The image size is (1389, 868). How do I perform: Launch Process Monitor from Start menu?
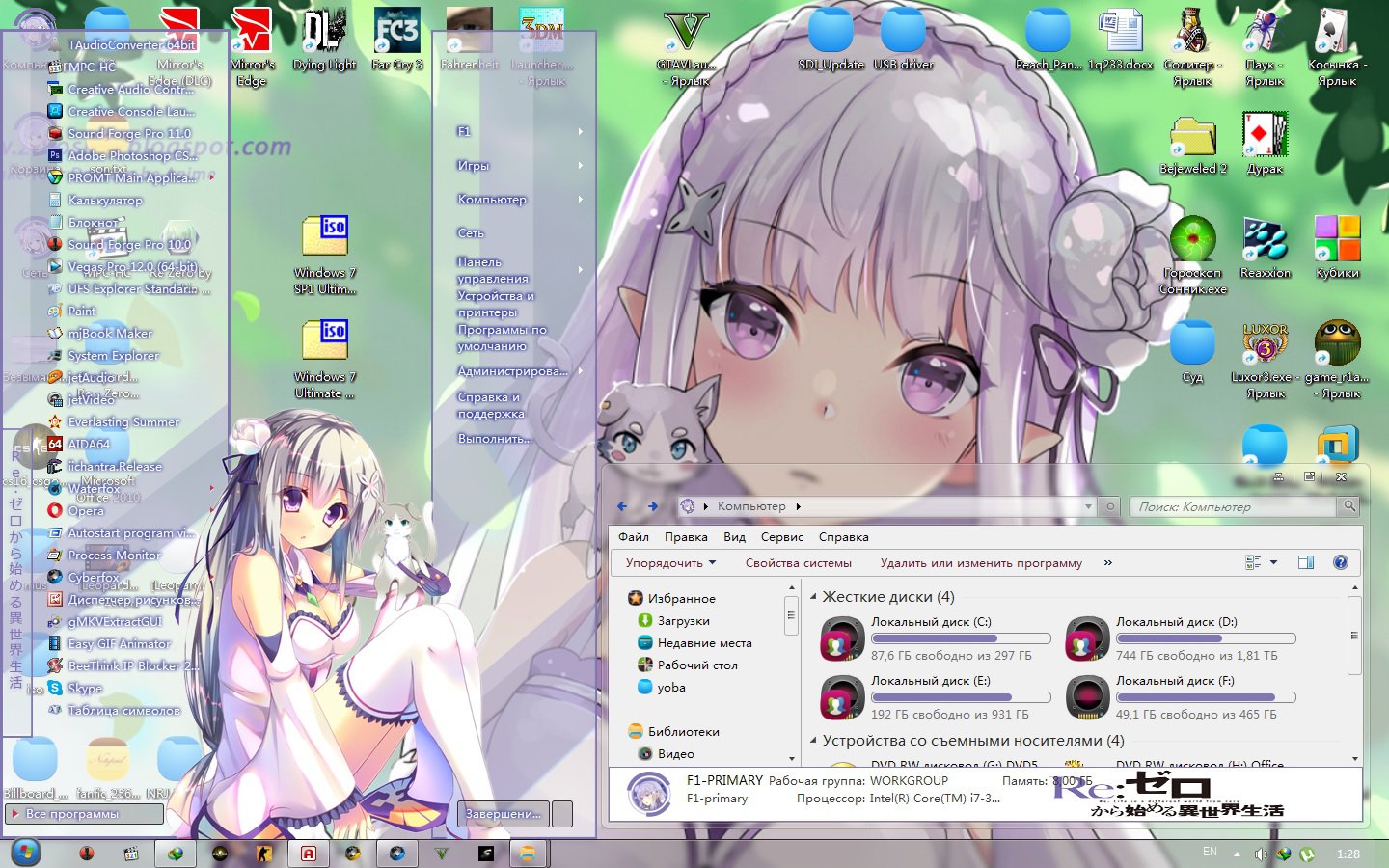(x=104, y=555)
